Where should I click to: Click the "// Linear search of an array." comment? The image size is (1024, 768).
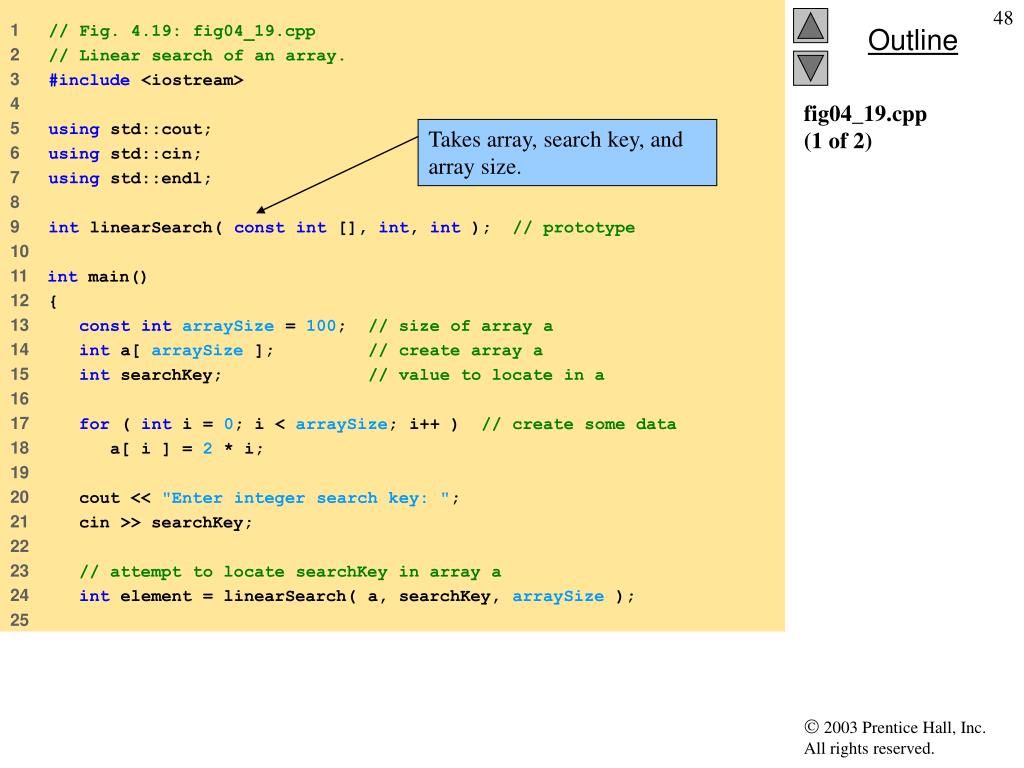point(196,56)
